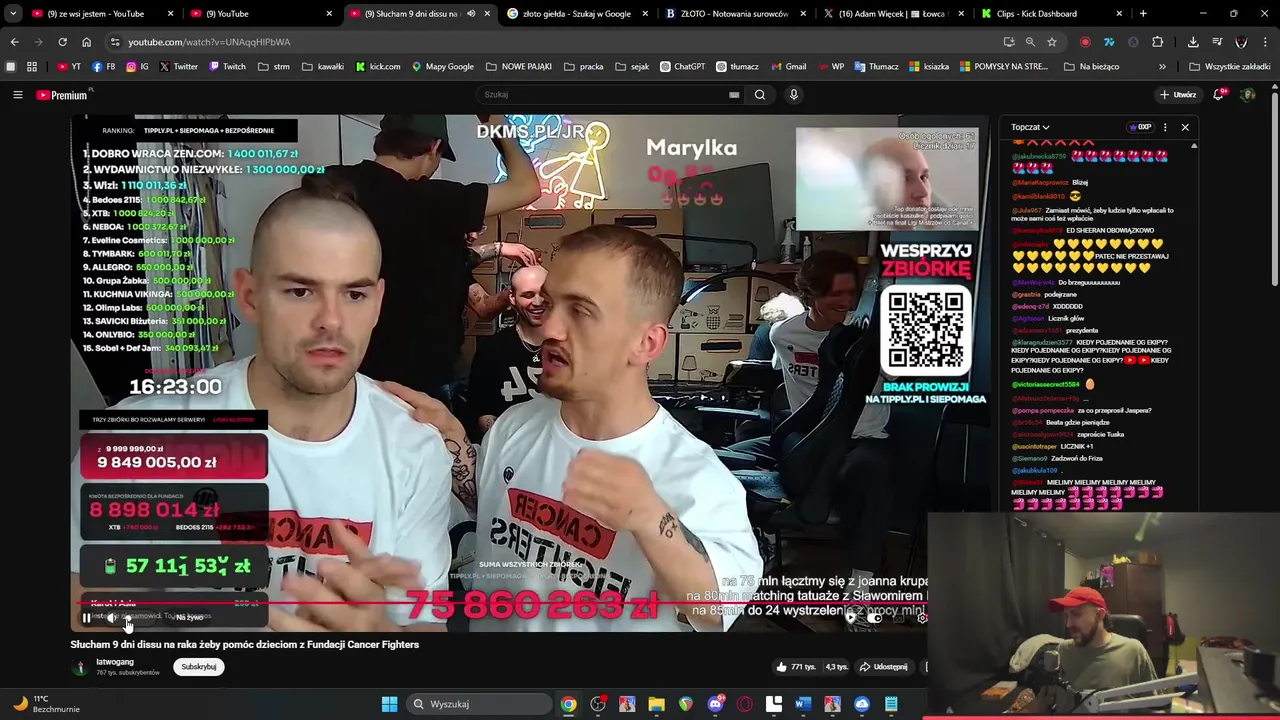Open the Windows Start menu
This screenshot has width=1280, height=720.
(389, 704)
